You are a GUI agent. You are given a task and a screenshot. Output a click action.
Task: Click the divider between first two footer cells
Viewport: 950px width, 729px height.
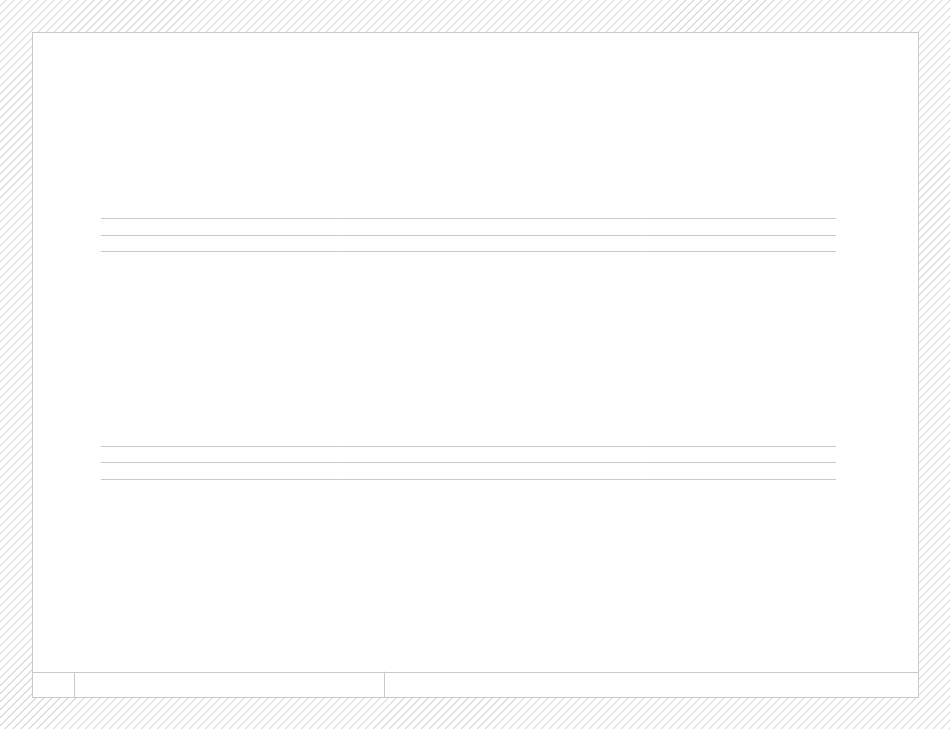(x=75, y=685)
